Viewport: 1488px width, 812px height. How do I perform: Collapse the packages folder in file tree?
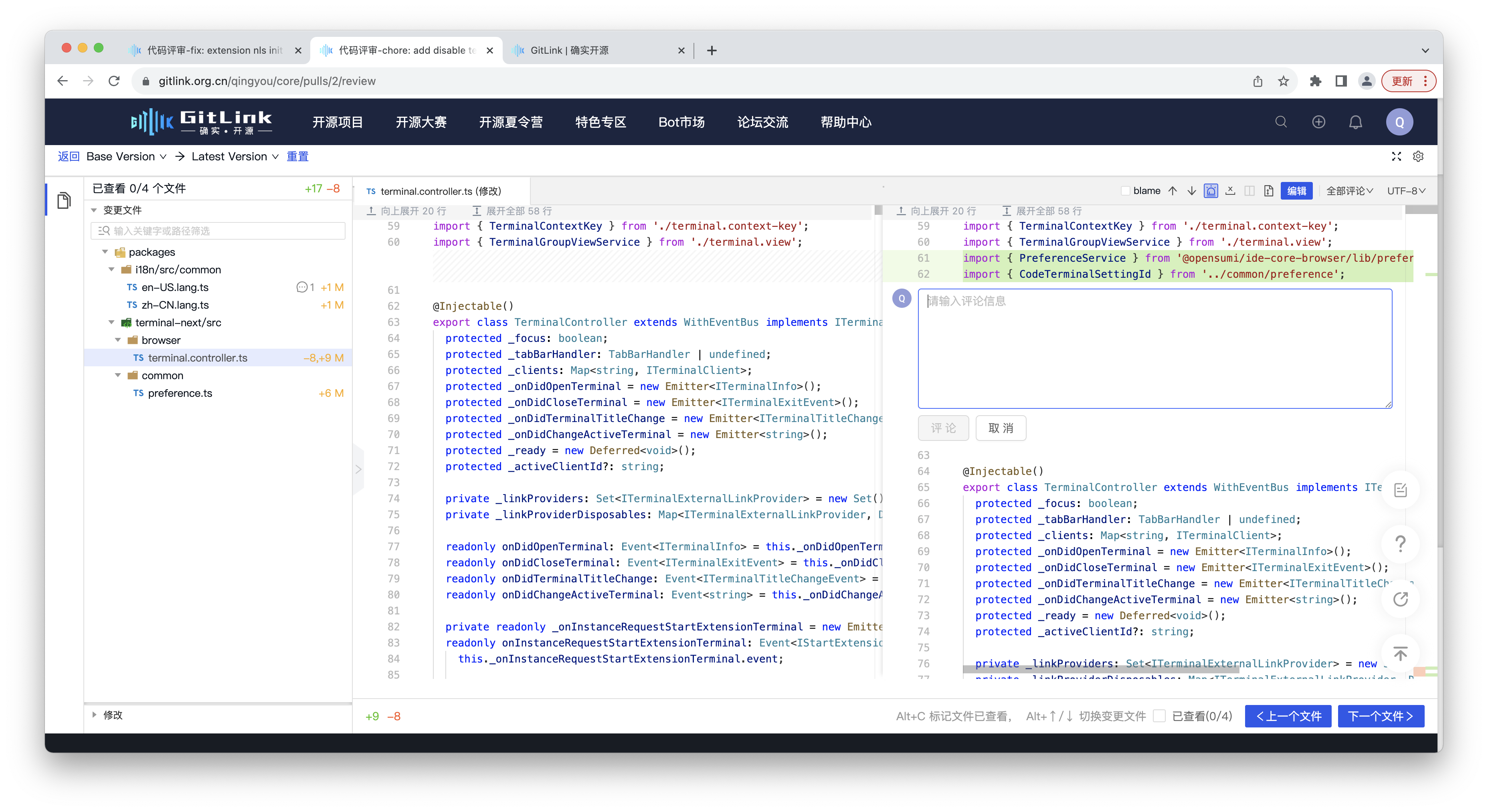105,252
